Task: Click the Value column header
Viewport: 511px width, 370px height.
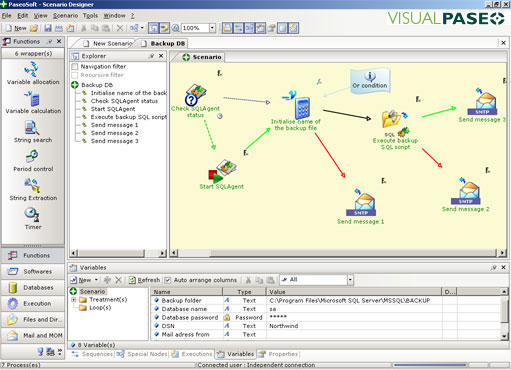Action: tap(354, 292)
